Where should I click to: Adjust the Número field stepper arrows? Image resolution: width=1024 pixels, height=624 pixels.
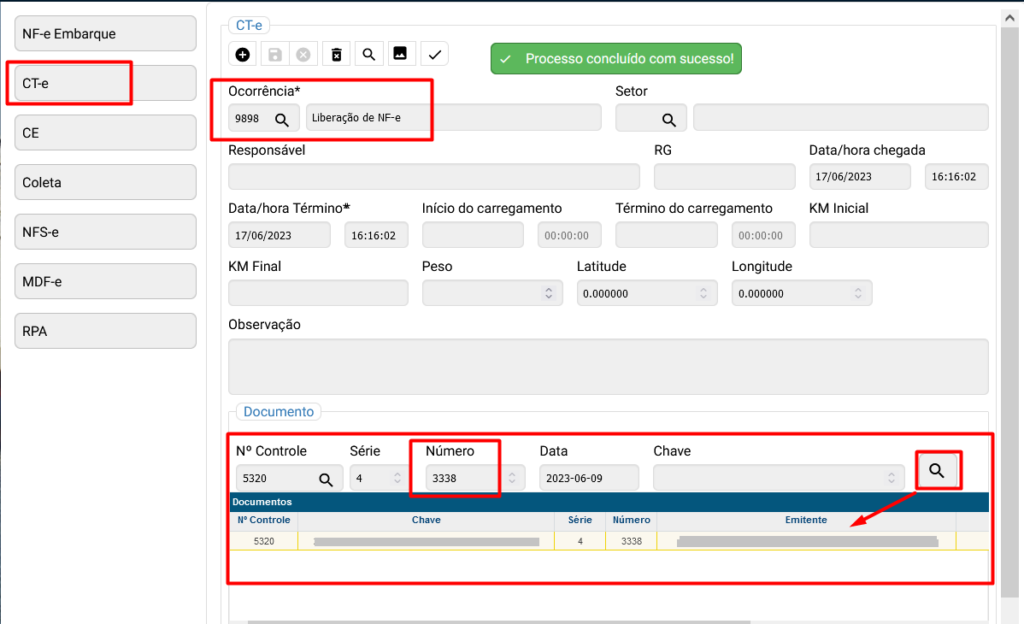point(511,479)
